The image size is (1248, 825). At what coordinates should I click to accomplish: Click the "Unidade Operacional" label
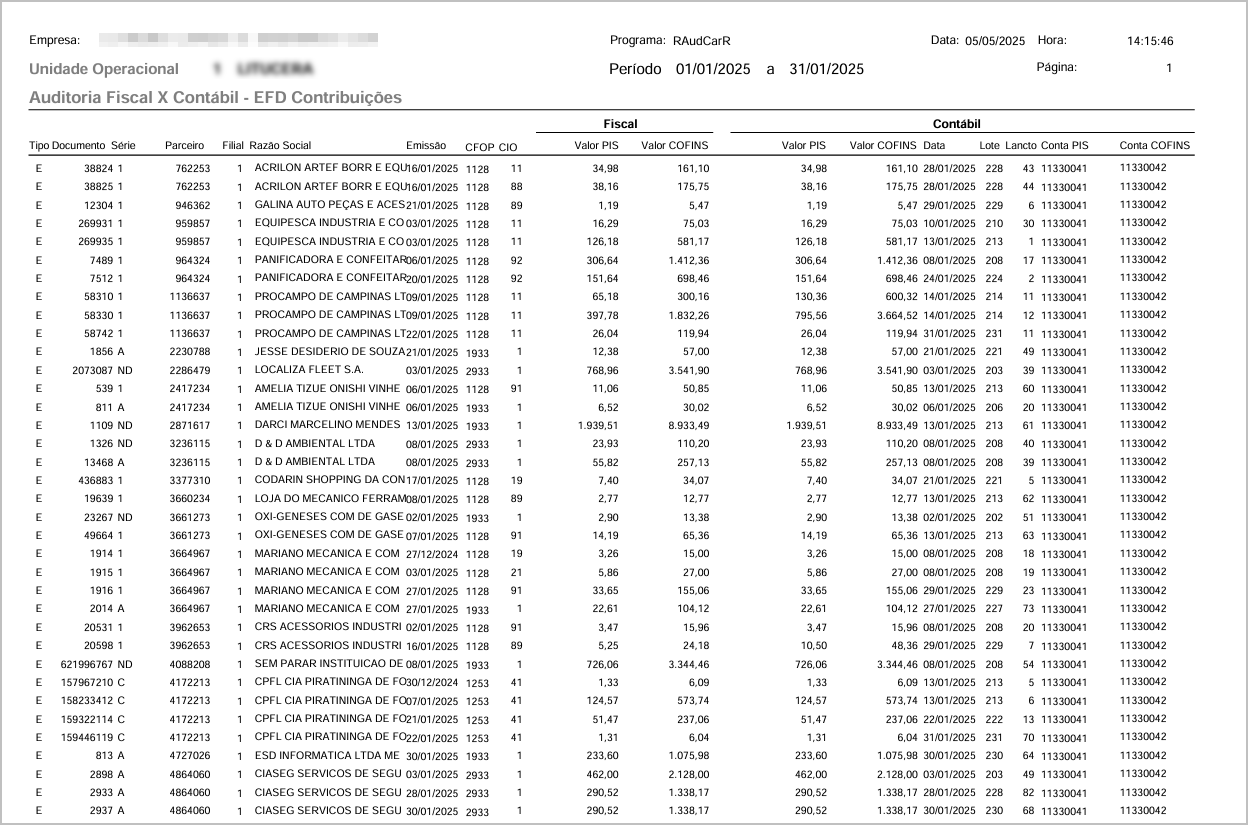pos(104,69)
